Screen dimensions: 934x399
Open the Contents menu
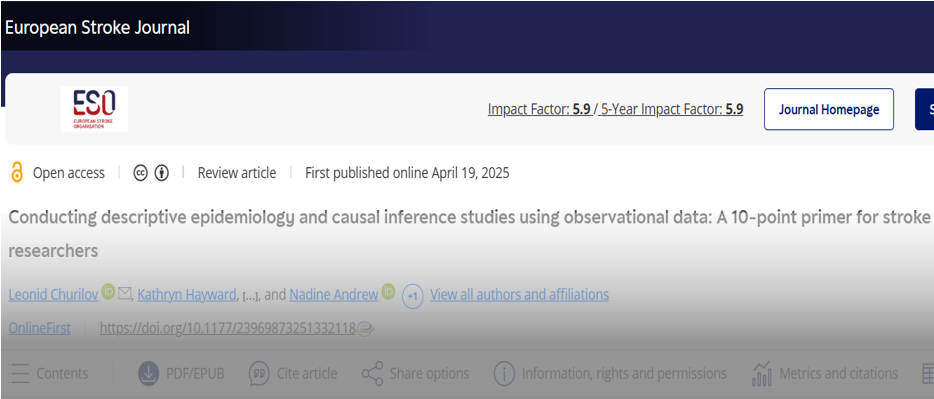49,374
